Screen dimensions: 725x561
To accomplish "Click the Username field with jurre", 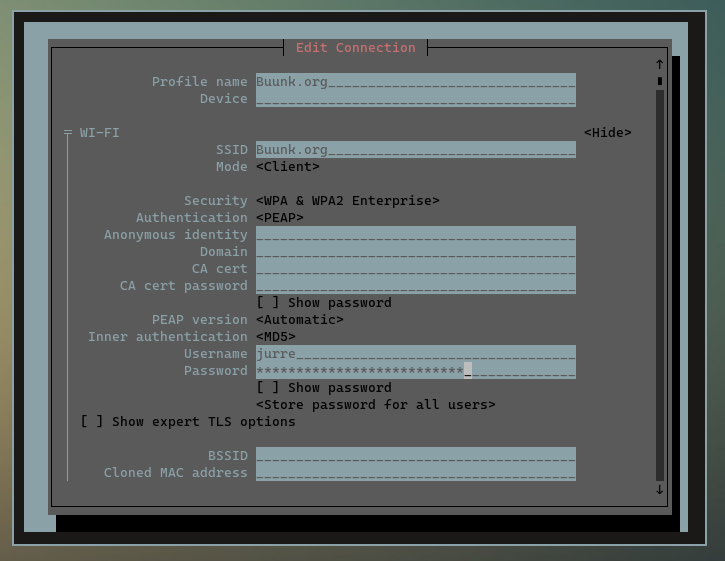I will (x=415, y=354).
